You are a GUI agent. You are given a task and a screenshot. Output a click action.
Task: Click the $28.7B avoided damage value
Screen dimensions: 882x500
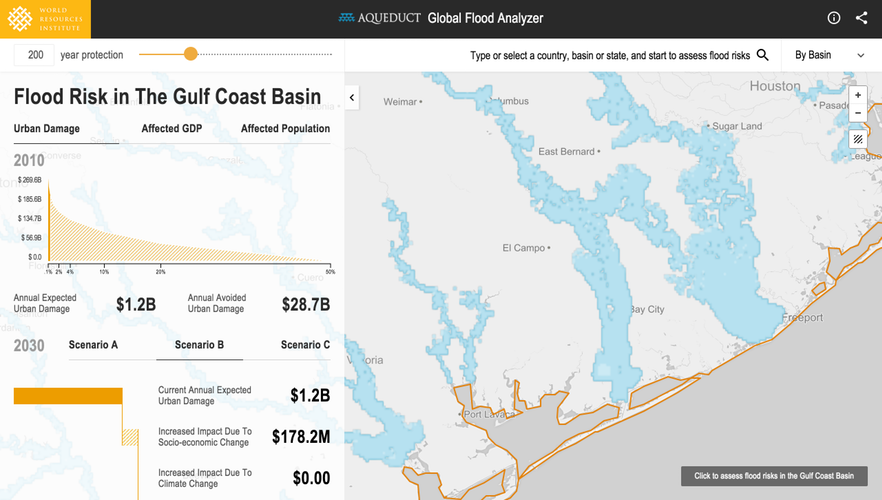pyautogui.click(x=305, y=304)
